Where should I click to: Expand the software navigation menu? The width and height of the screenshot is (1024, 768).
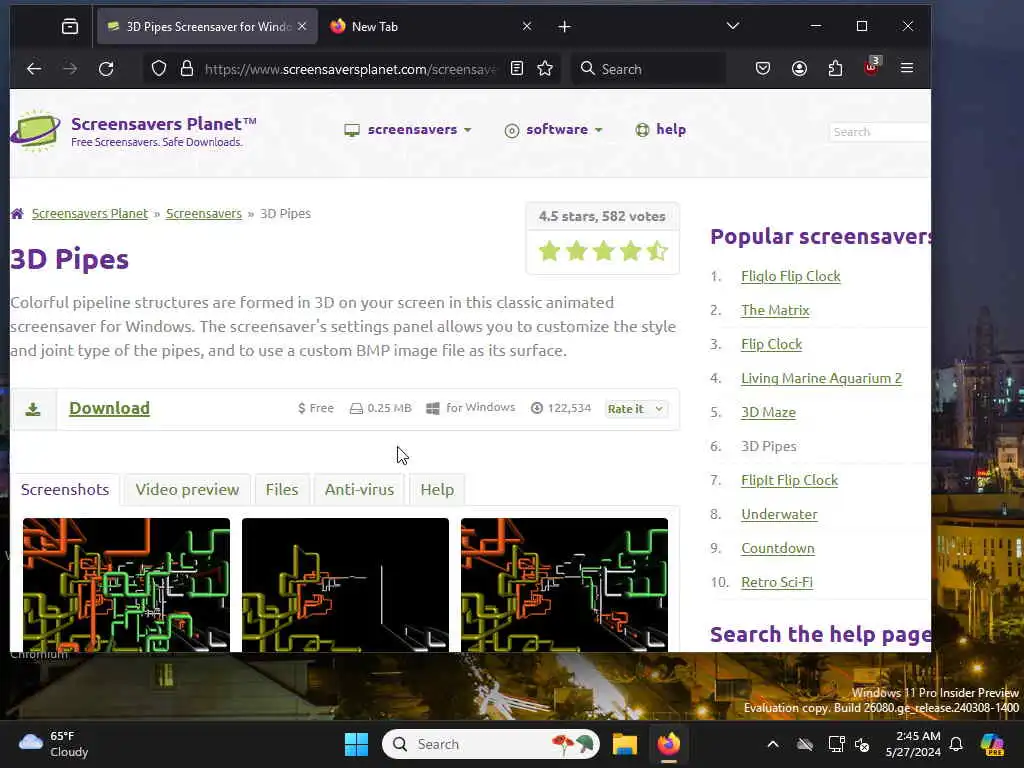click(x=554, y=129)
